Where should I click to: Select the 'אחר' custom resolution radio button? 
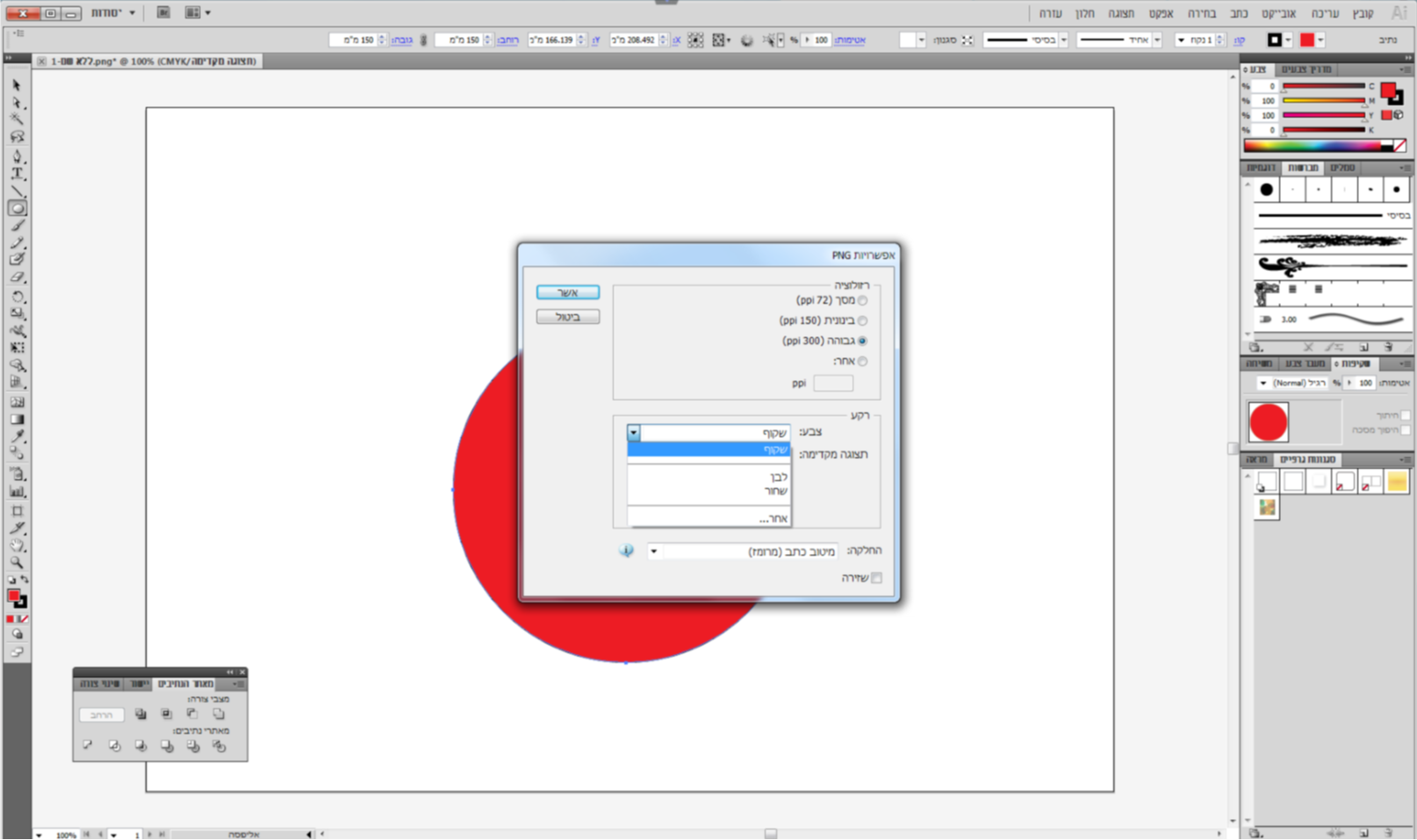point(862,361)
